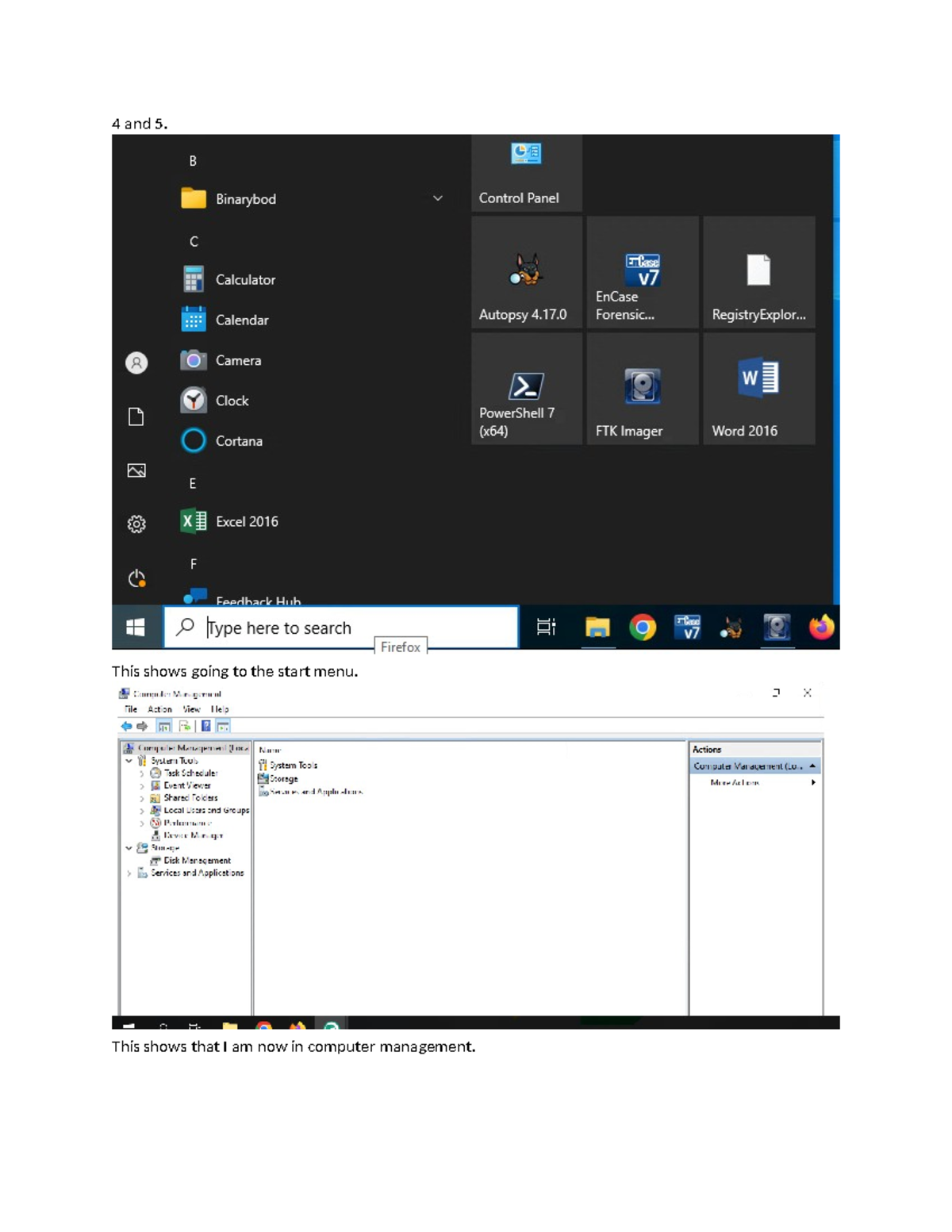Open Excel 2016 from the app list
The width and height of the screenshot is (952, 1232).
[x=229, y=521]
